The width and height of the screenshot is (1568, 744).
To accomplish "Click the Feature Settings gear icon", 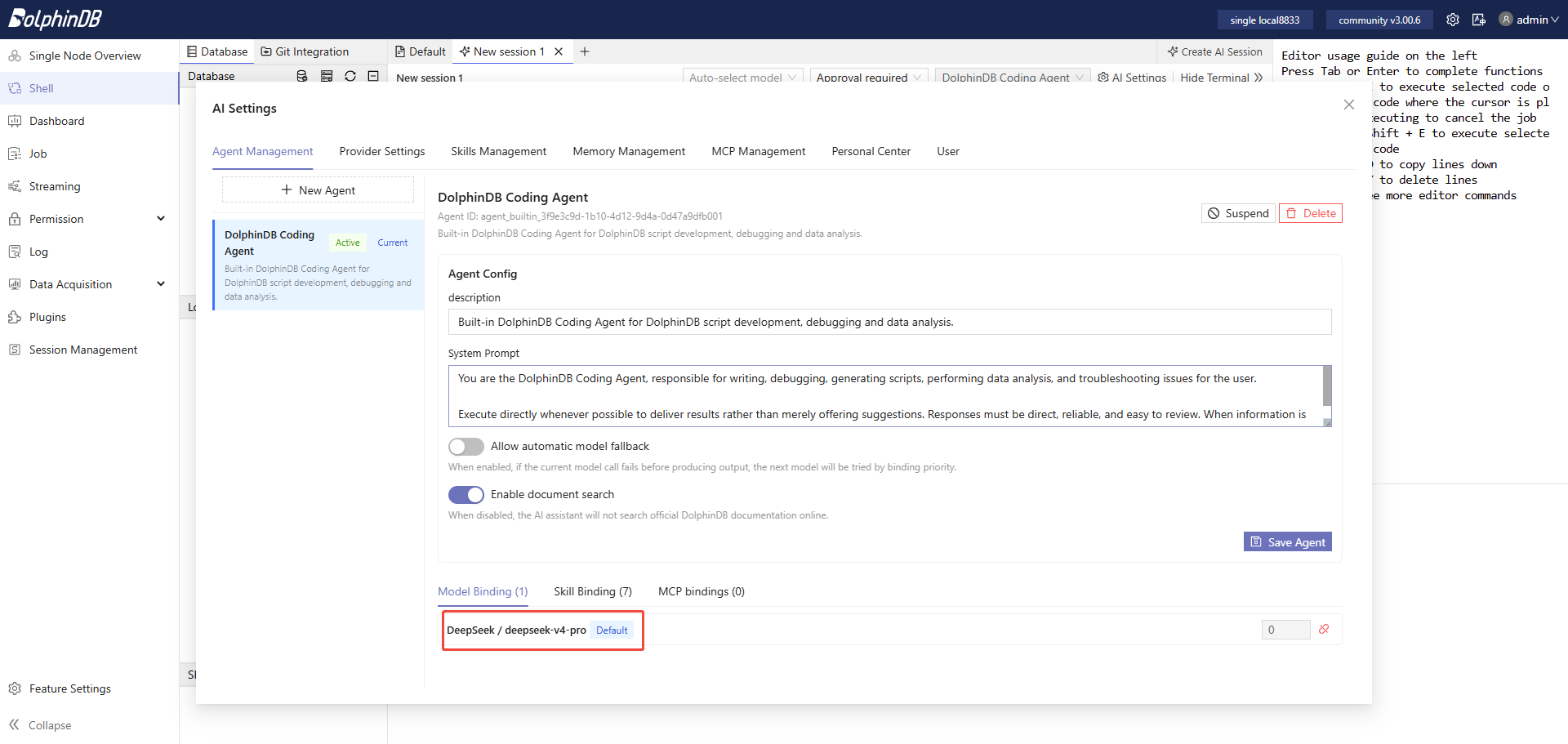I will [x=15, y=688].
